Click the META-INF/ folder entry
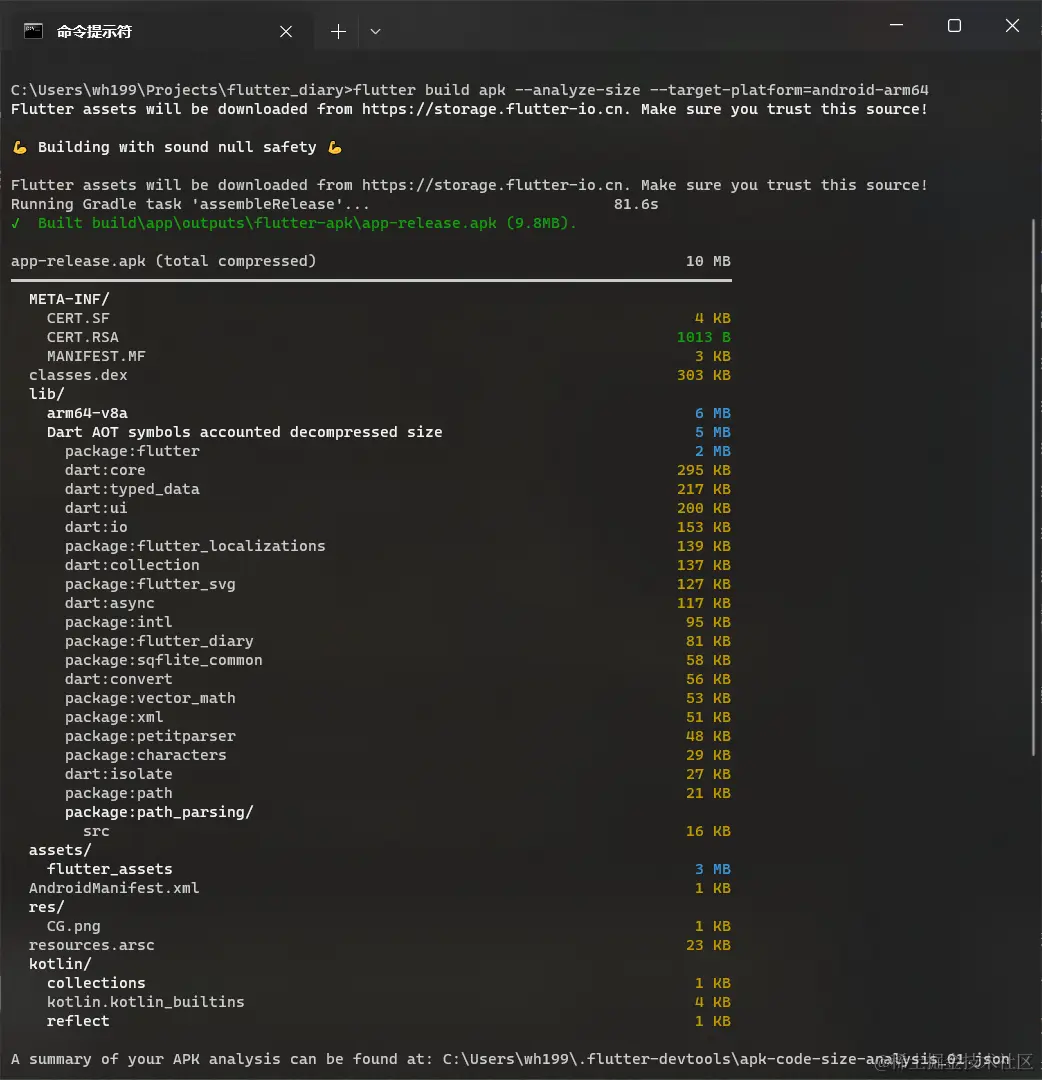Screen dimensions: 1042x1080 pyautogui.click(x=69, y=299)
